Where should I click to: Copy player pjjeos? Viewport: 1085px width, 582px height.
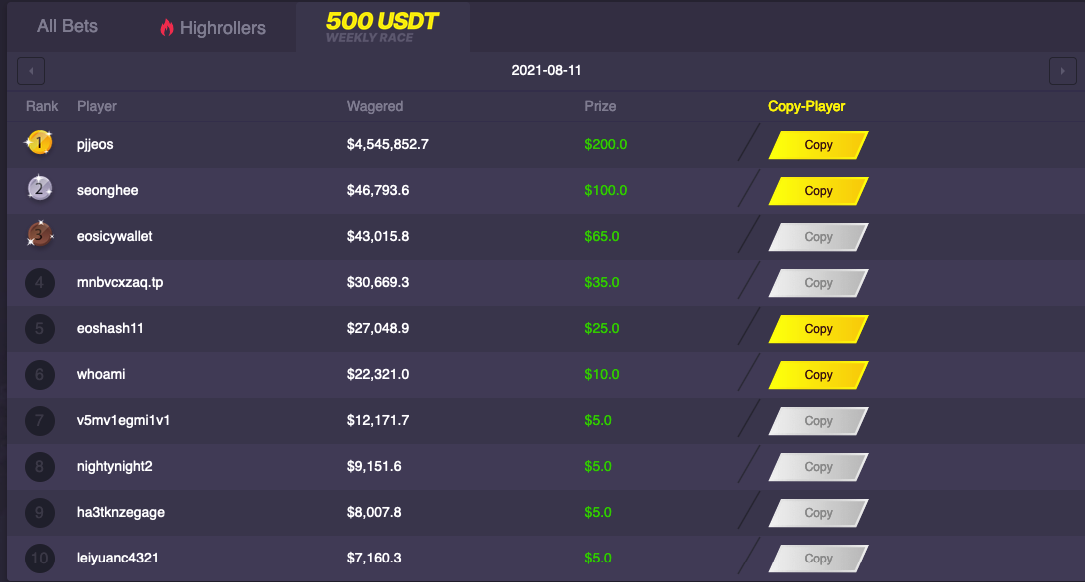click(819, 145)
